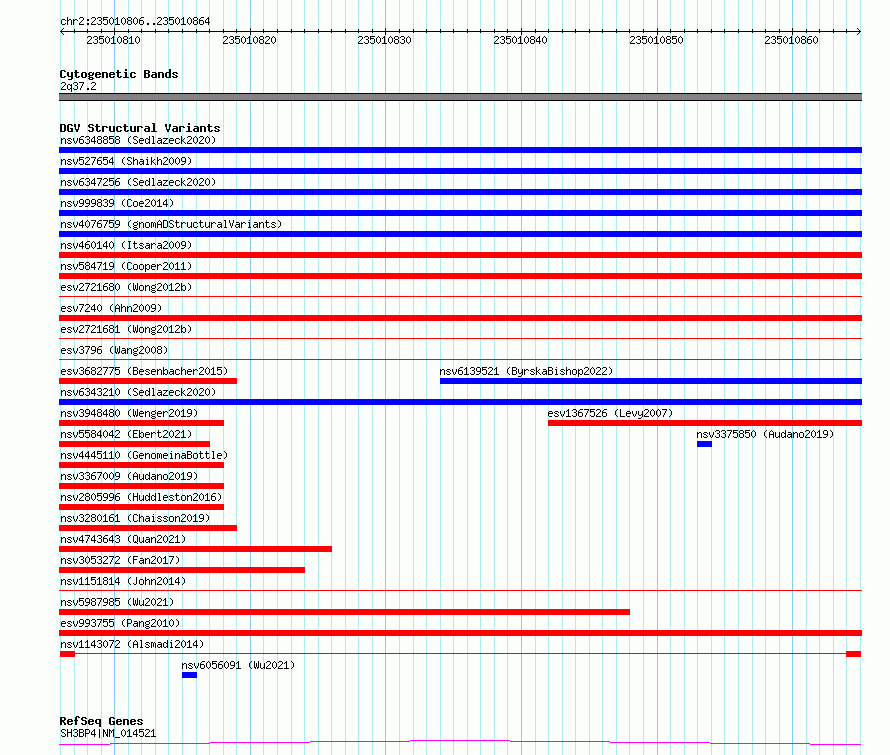Image resolution: width=890 pixels, height=755 pixels.
Task: Click the red nsv3280161 variant bar
Action: click(x=148, y=528)
